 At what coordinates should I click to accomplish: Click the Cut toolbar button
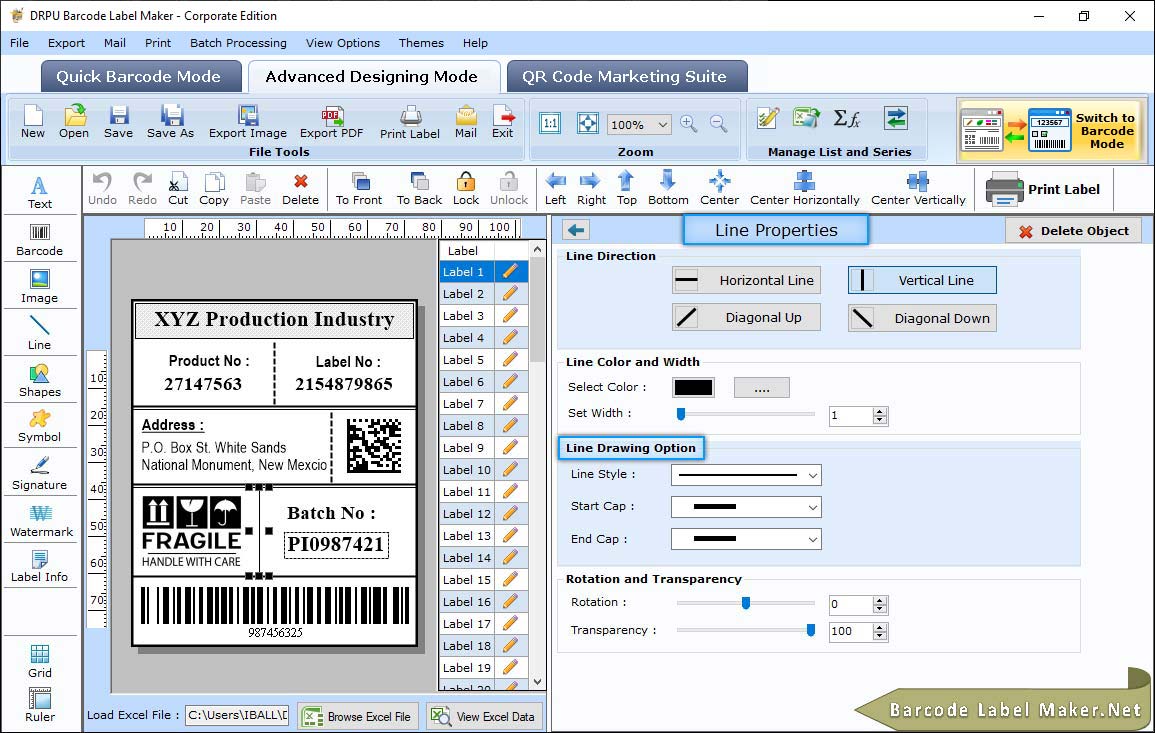click(178, 189)
